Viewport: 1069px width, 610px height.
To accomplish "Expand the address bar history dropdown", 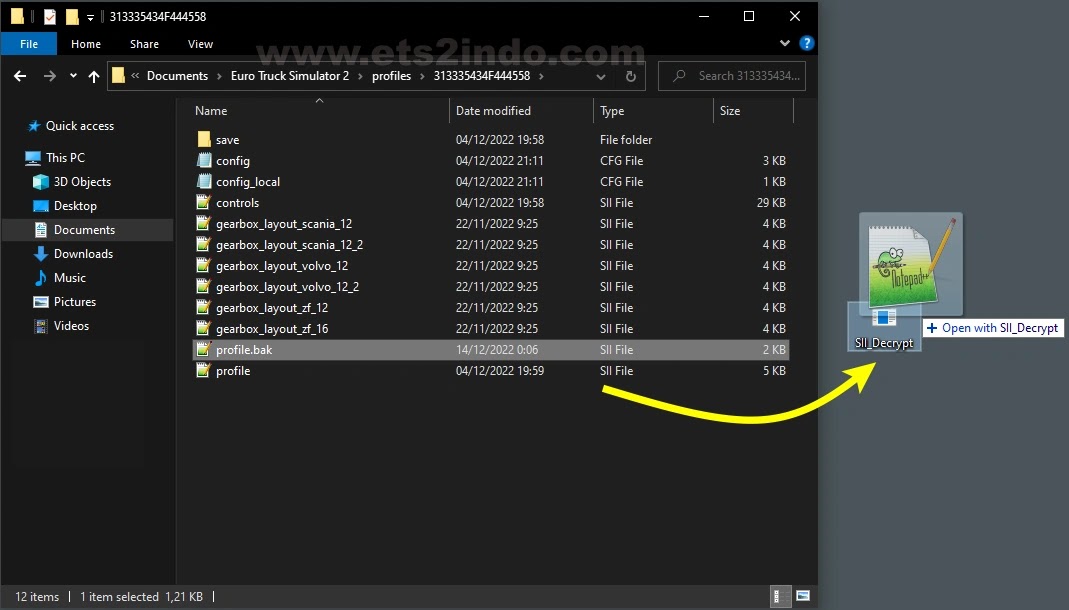I will click(601, 76).
